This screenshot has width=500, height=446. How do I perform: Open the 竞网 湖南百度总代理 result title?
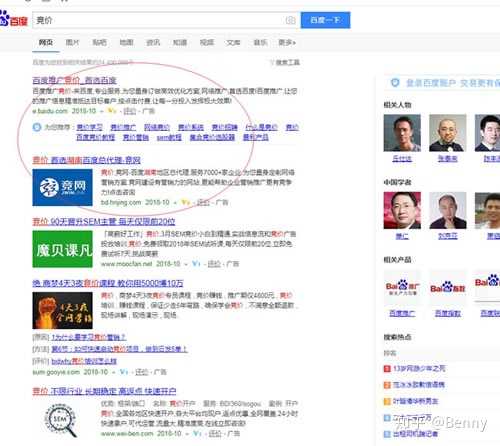pyautogui.click(x=86, y=160)
